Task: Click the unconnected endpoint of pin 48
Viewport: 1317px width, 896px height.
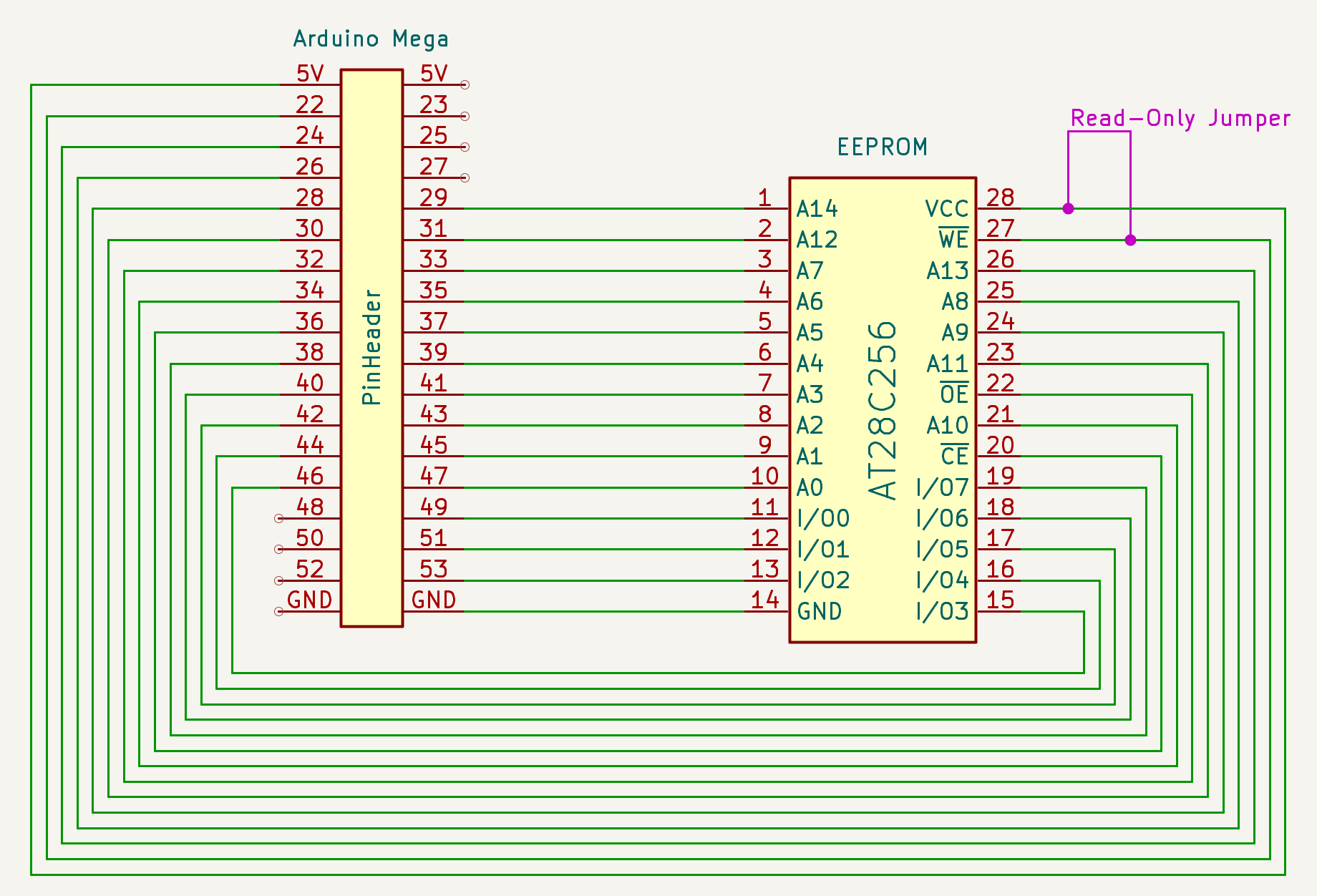Action: (x=279, y=518)
